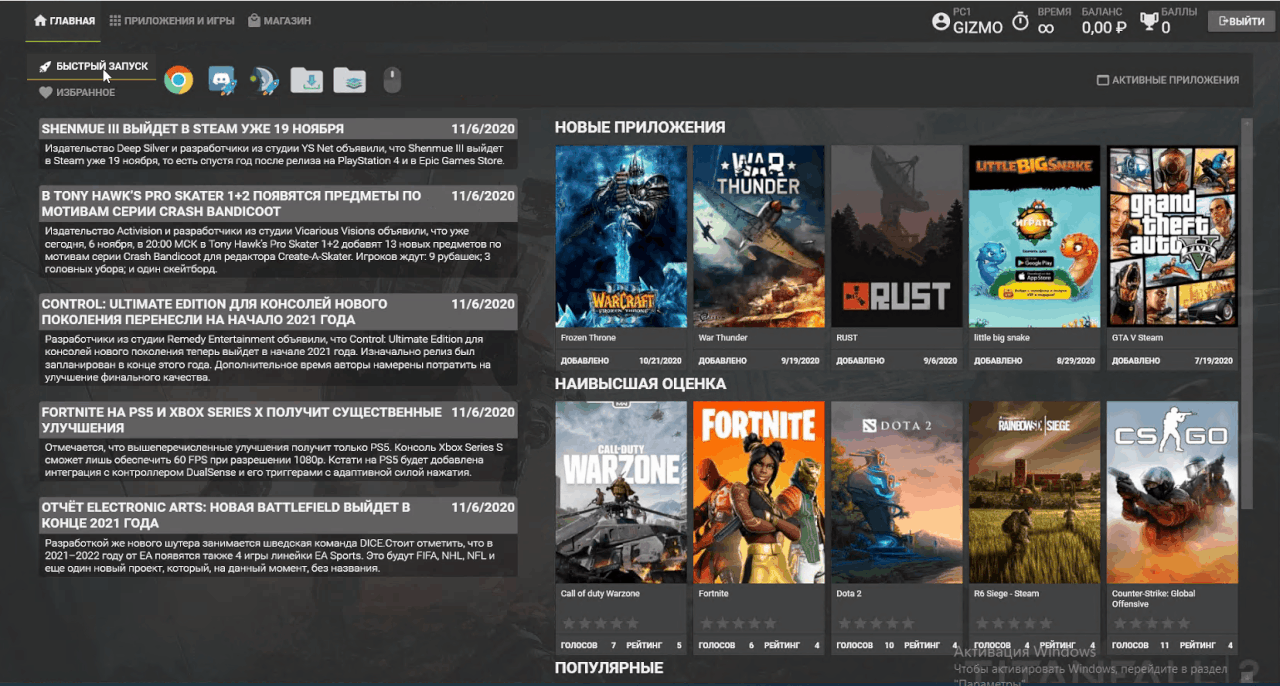Viewport: 1280px width, 686px height.
Task: Select the Быстрый запуск tab
Action: pyautogui.click(x=92, y=66)
